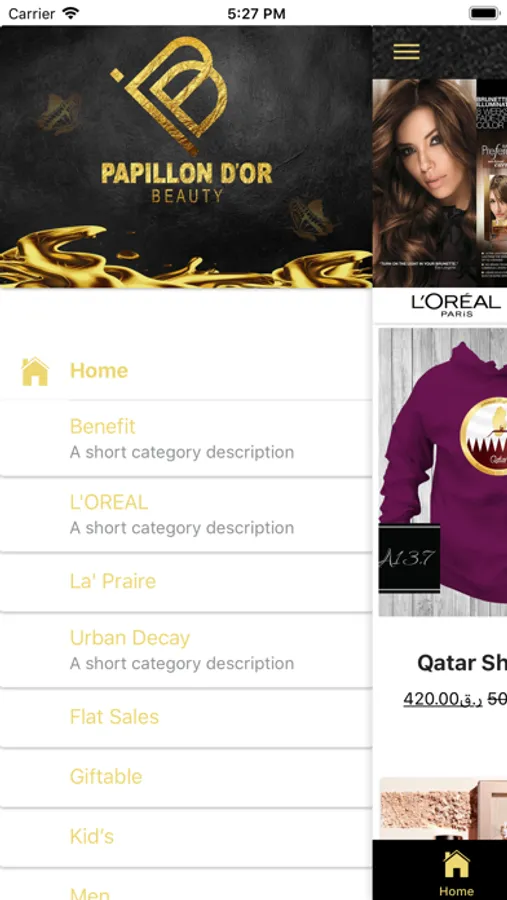The width and height of the screenshot is (507, 900).
Task: View the purple Qatar hoodie product image
Action: click(443, 472)
